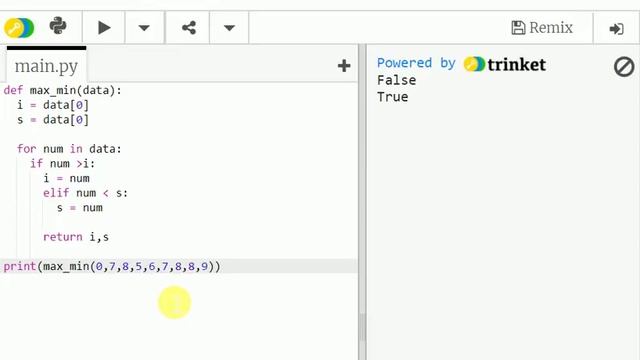The height and width of the screenshot is (360, 640).
Task: Click the line 'if num >i:'
Action: tap(62, 164)
